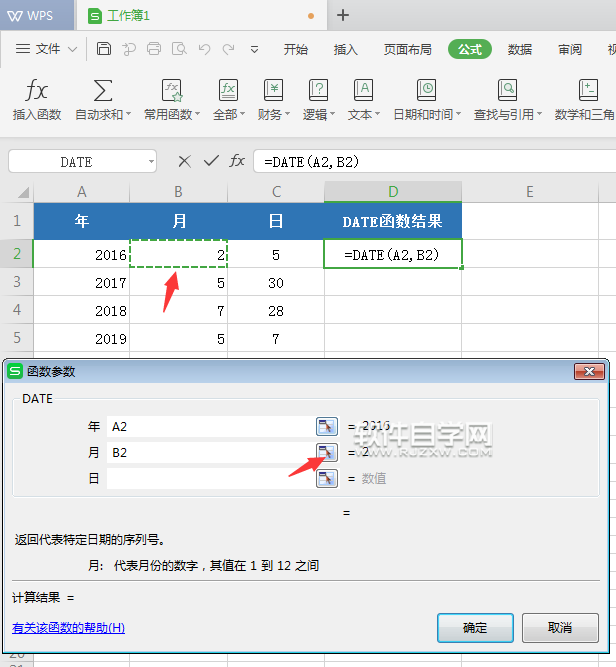Click the 年 header cell
The width and height of the screenshot is (616, 667).
(82, 221)
